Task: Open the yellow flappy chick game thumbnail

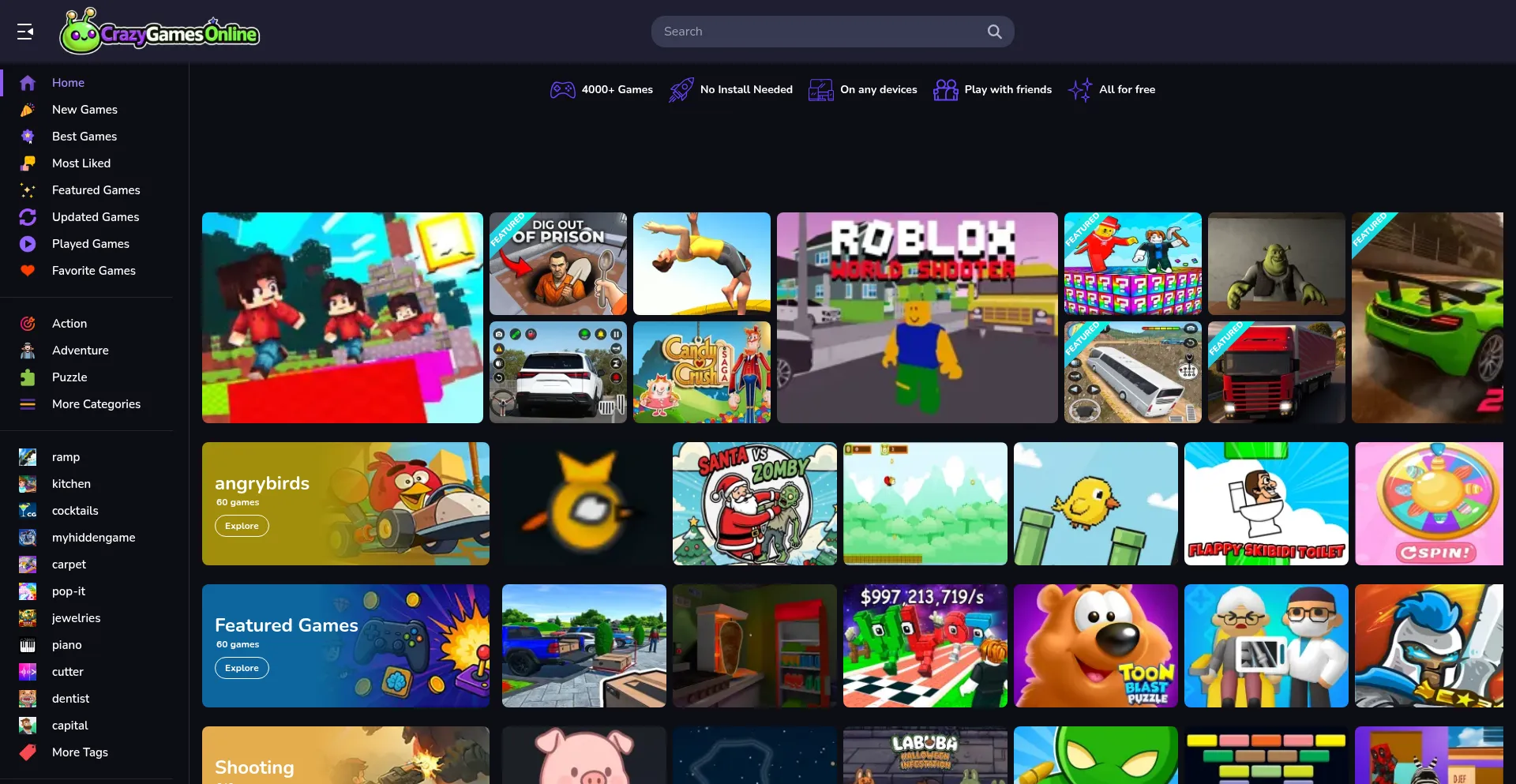Action: (x=1096, y=504)
